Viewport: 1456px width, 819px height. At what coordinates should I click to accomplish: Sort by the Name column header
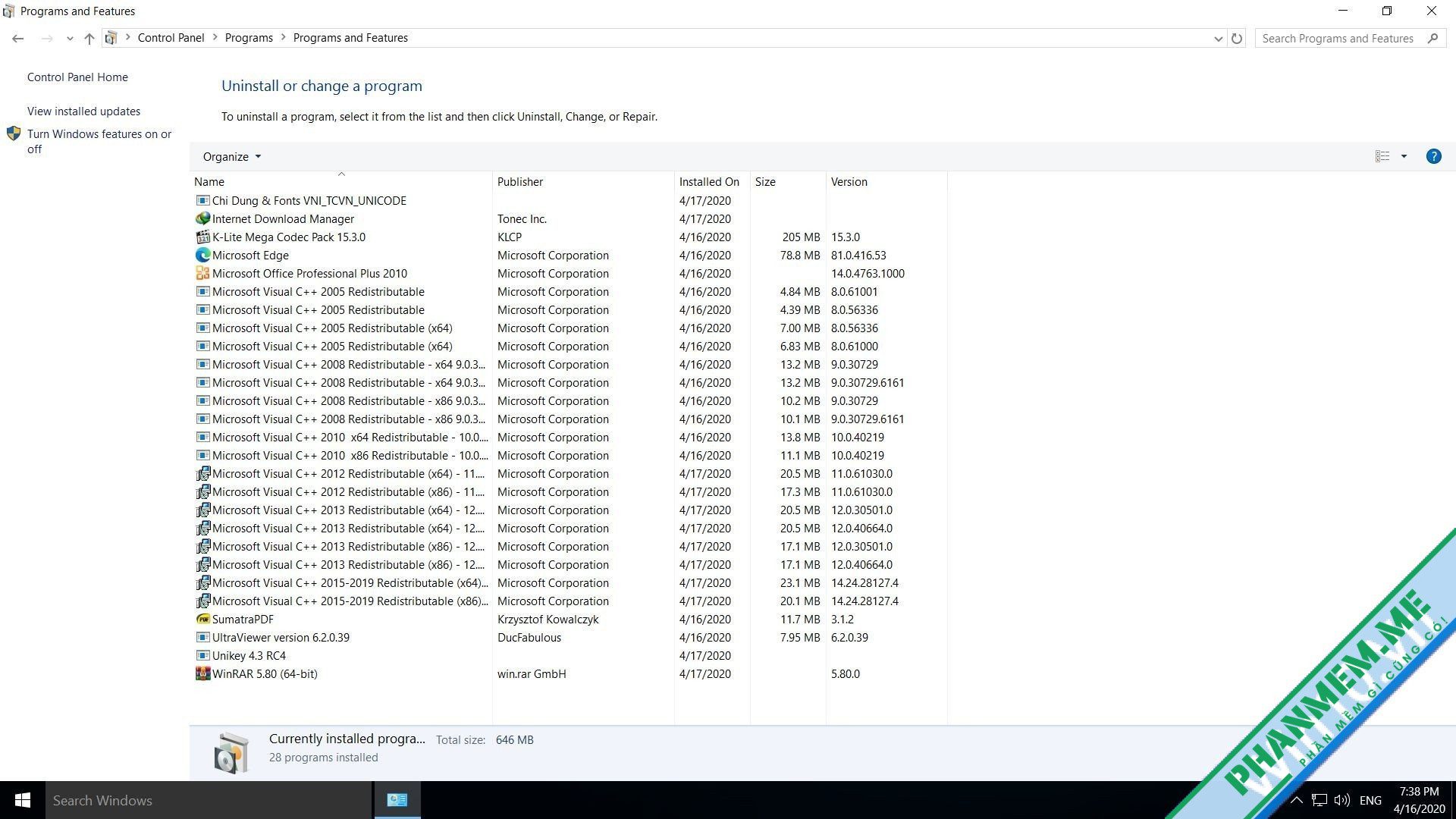coord(341,181)
